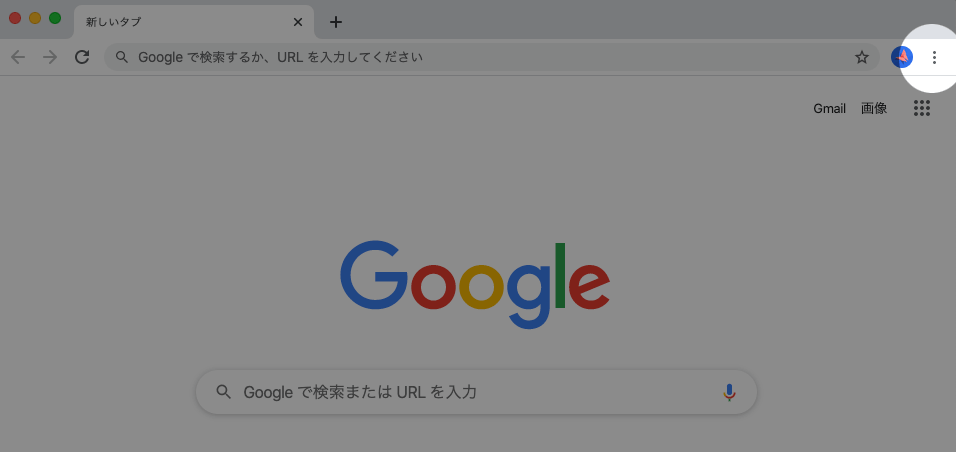Click the Google search input box
The width and height of the screenshot is (956, 452).
[470, 392]
